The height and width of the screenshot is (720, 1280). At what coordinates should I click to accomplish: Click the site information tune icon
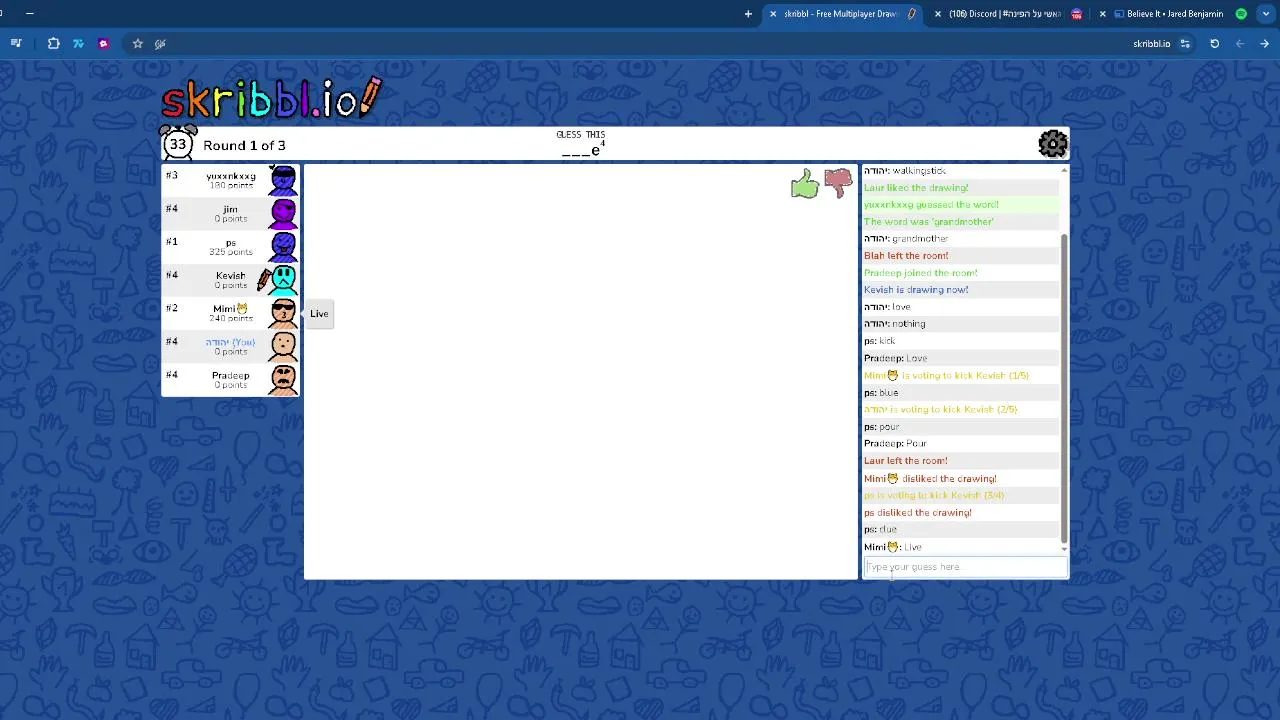click(x=1185, y=43)
